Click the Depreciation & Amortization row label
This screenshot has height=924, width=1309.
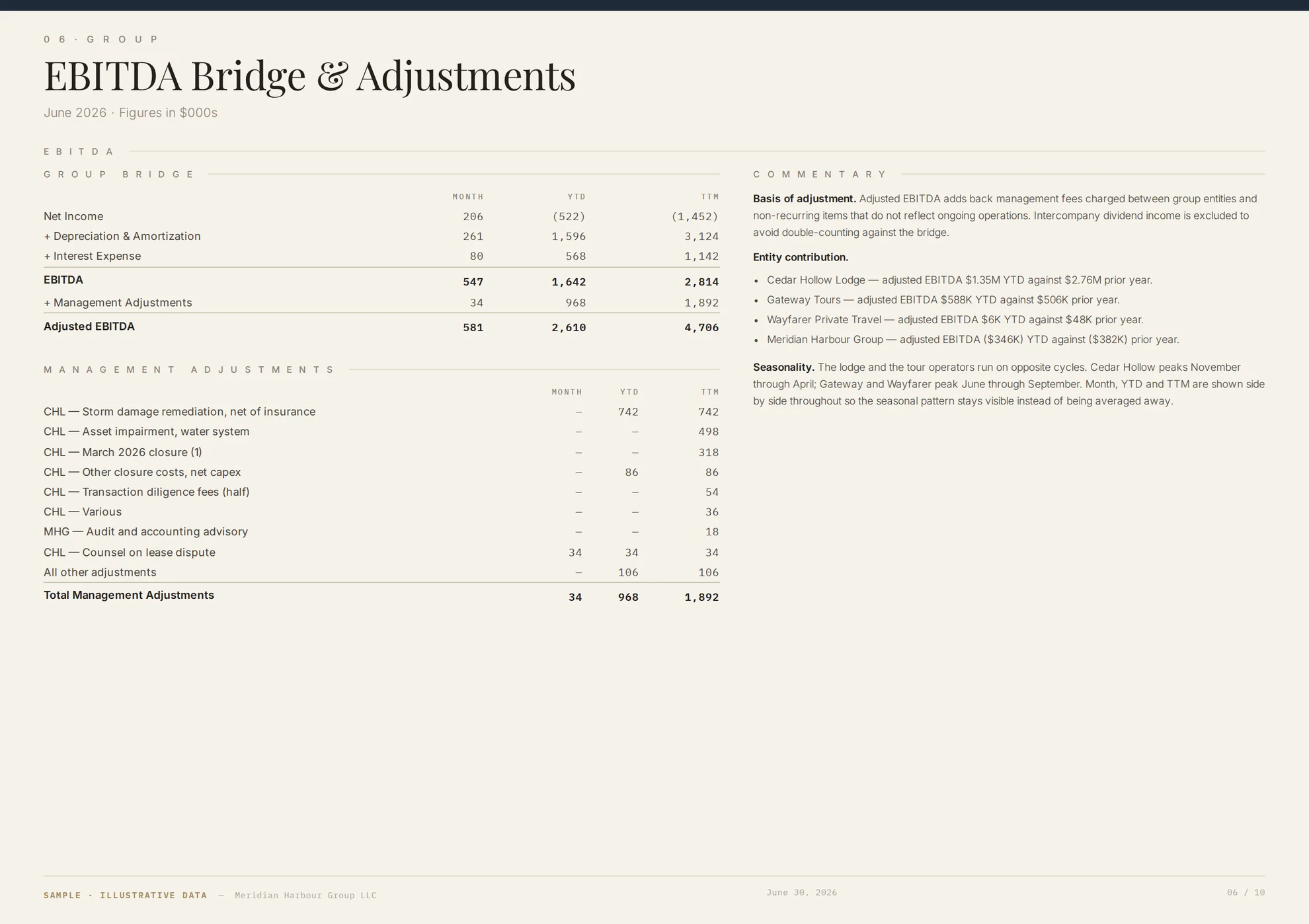(x=122, y=236)
